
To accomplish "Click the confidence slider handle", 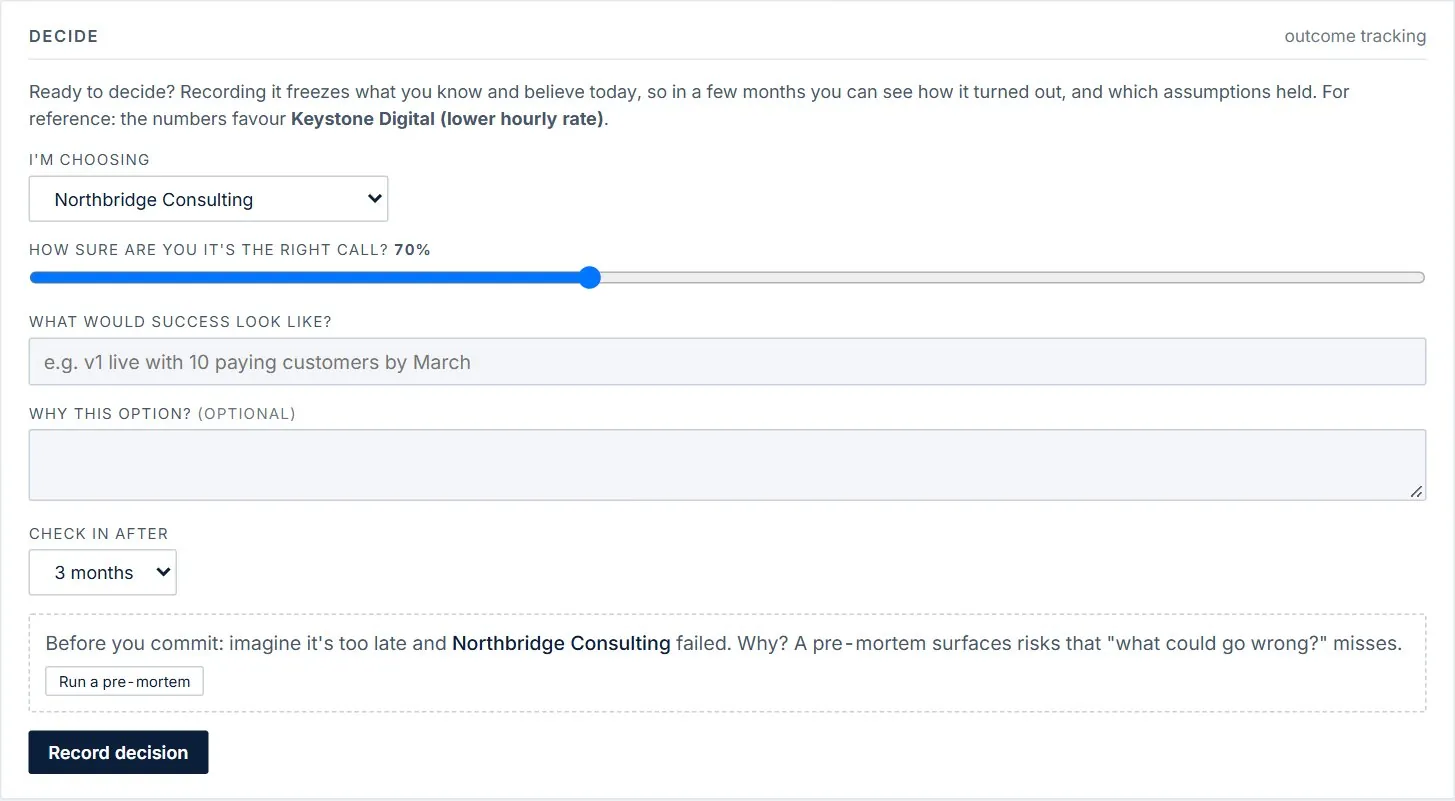I will [x=590, y=277].
